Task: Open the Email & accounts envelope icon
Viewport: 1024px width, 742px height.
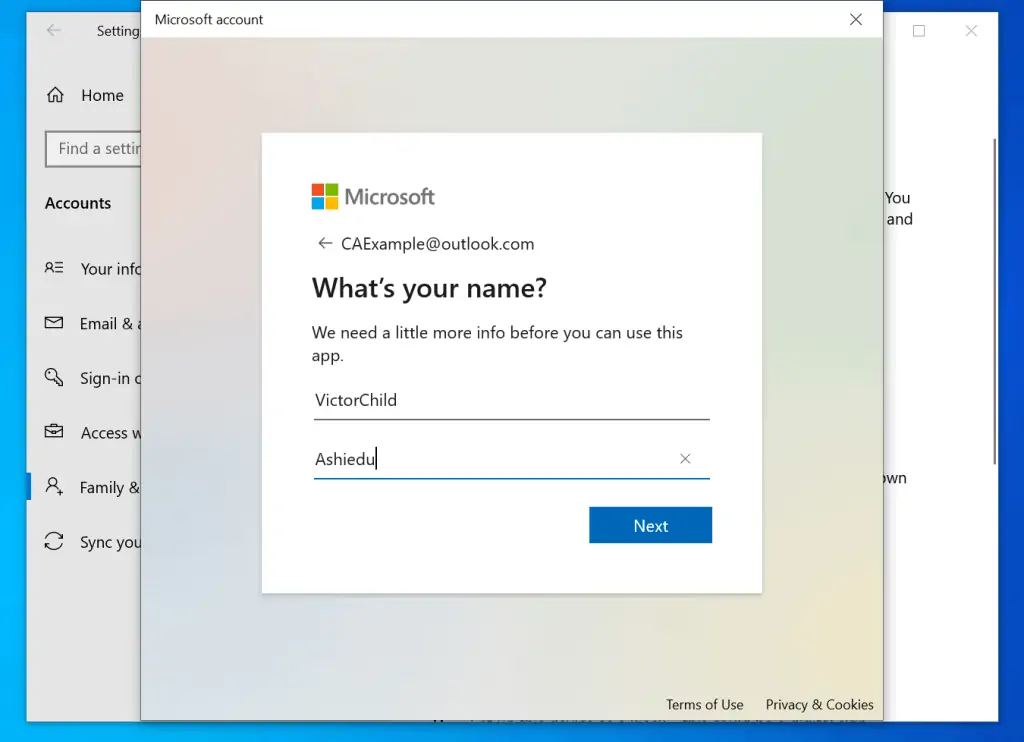Action: pyautogui.click(x=54, y=323)
